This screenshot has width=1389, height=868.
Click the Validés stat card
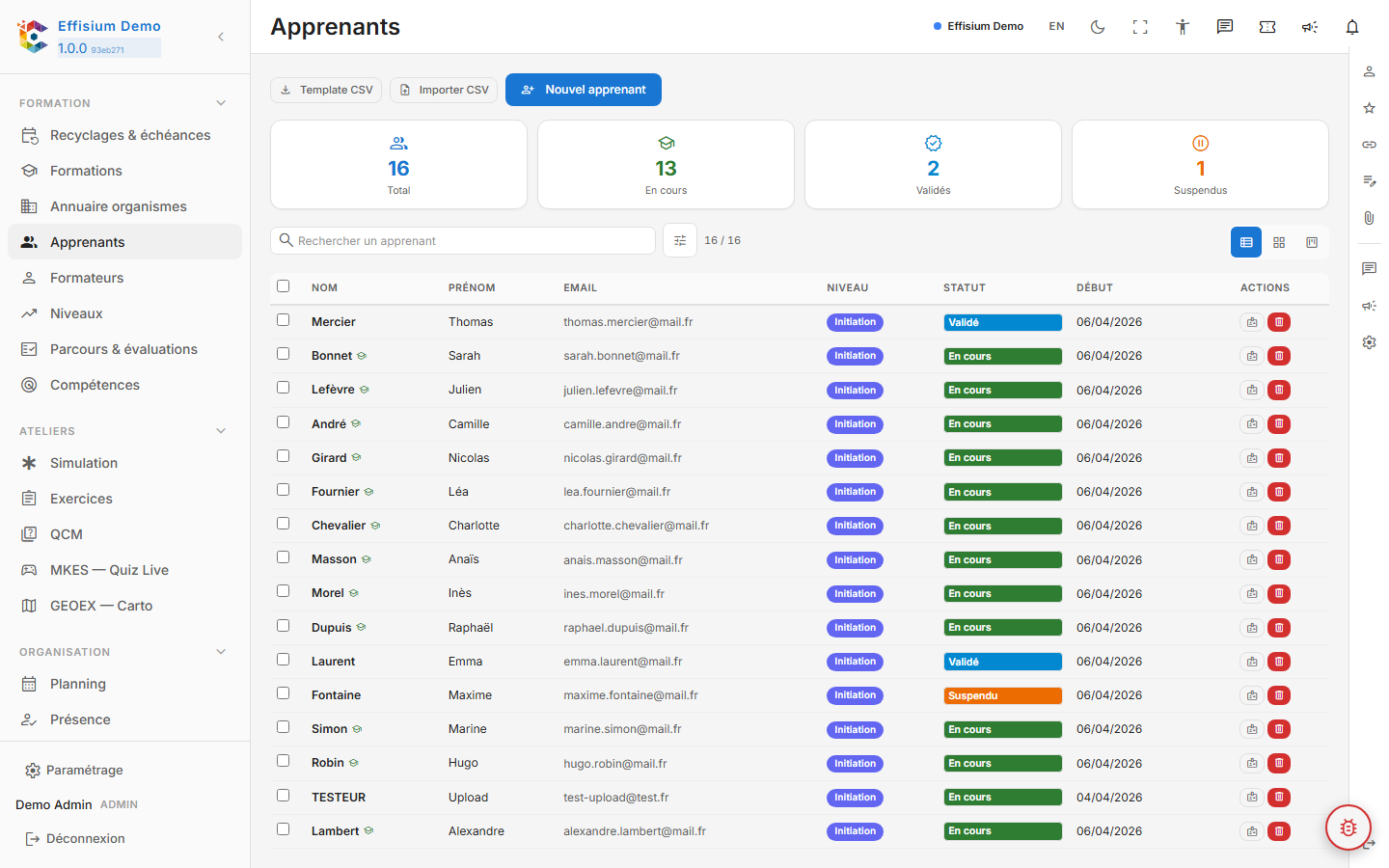click(933, 164)
